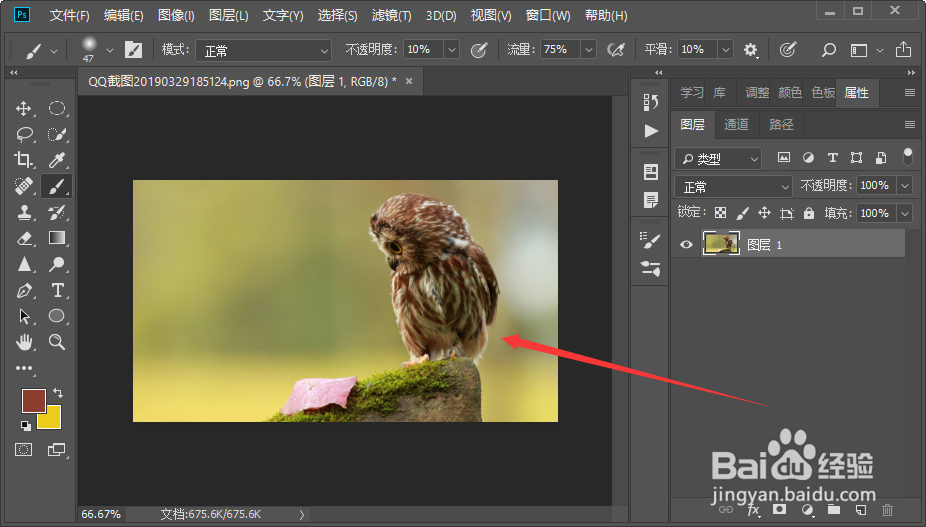926x527 pixels.
Task: Select the Brush tool in toolbox
Action: tap(57, 186)
